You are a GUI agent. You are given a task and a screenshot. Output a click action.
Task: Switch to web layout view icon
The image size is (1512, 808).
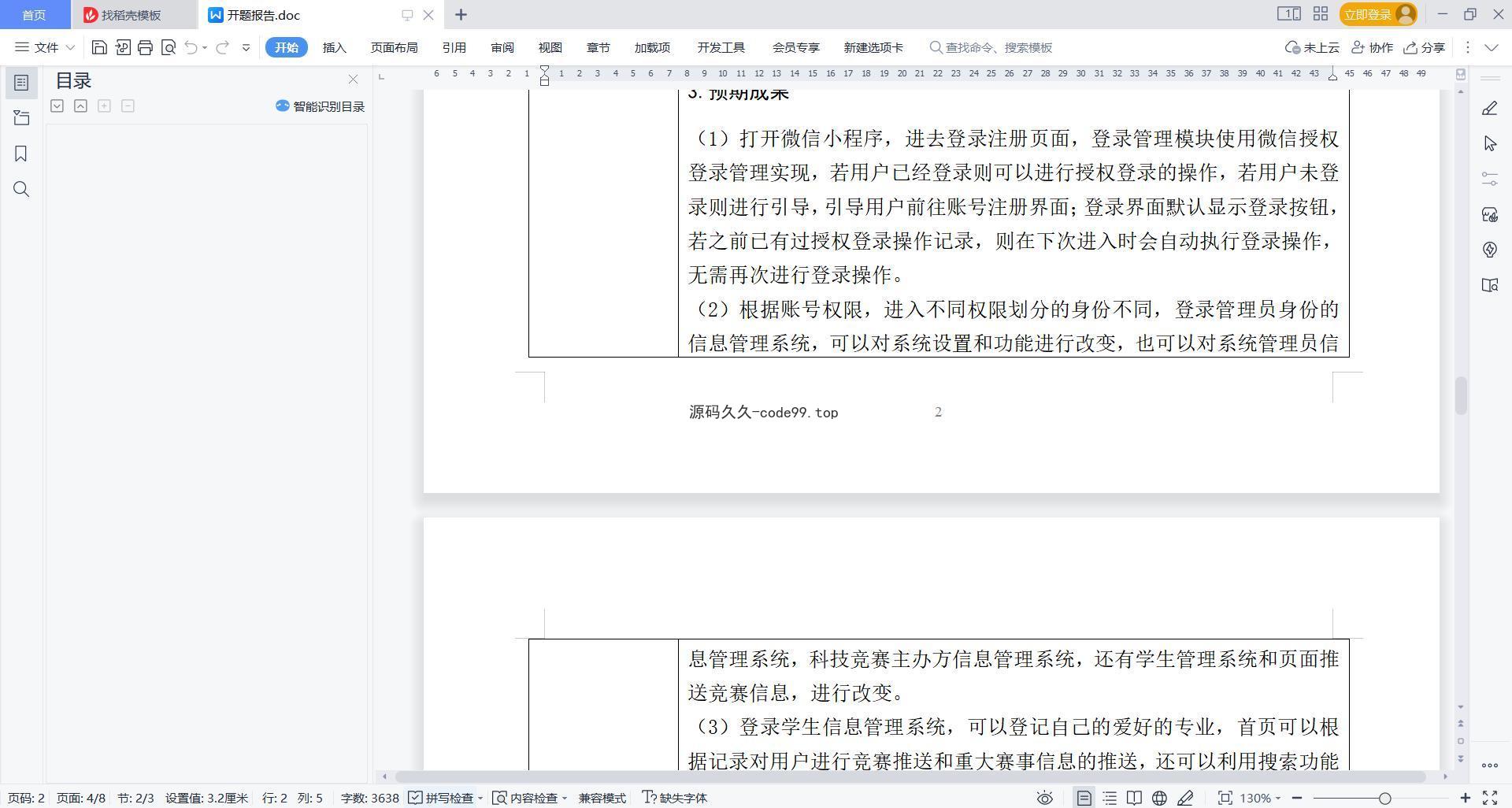(1159, 798)
